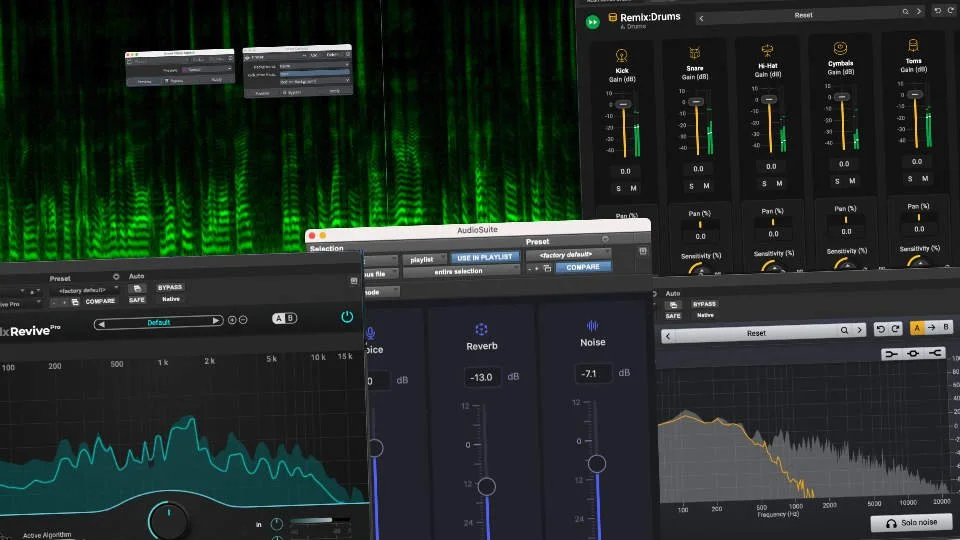This screenshot has height=540, width=960.
Task: Go to next preset in Remix:Drums
Action: tap(918, 11)
